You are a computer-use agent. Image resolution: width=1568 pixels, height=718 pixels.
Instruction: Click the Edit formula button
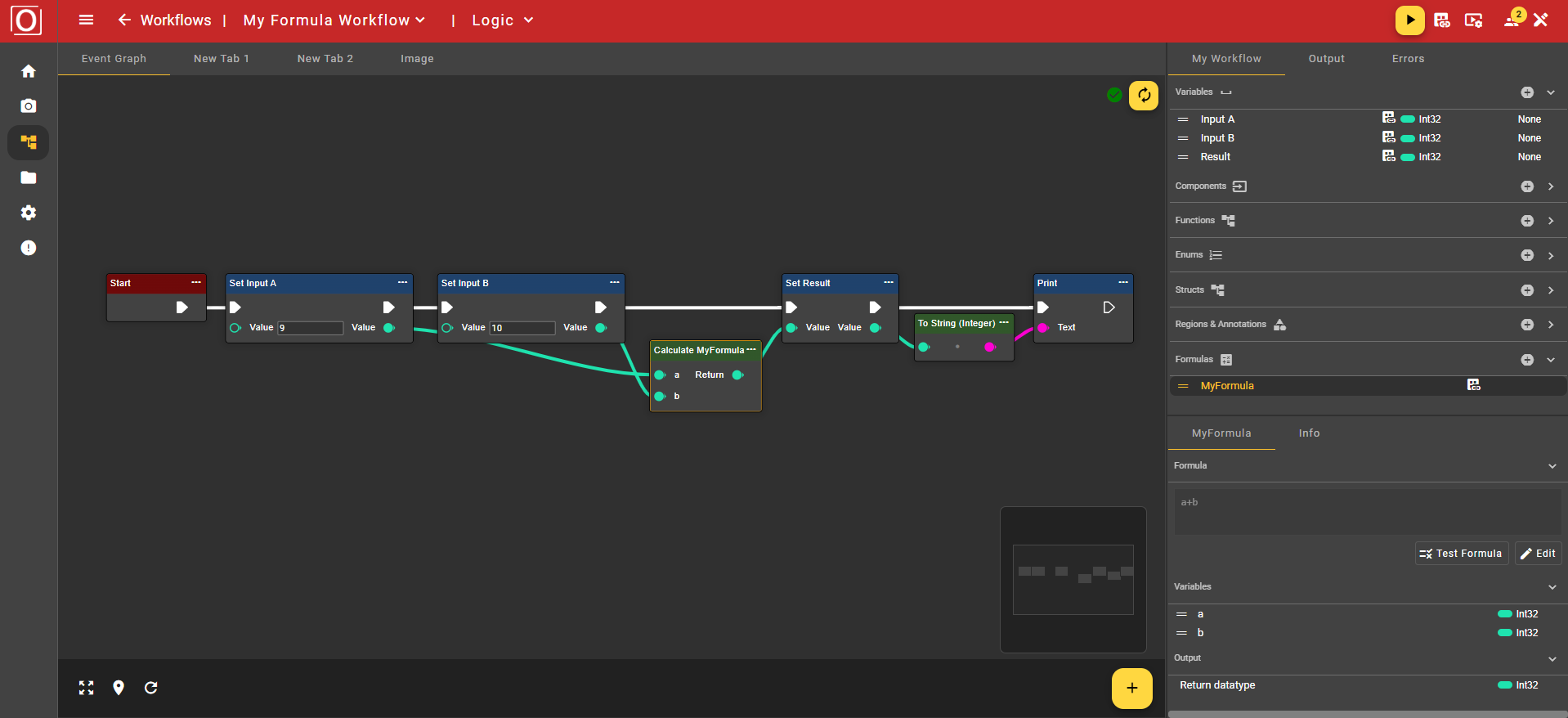(x=1538, y=554)
